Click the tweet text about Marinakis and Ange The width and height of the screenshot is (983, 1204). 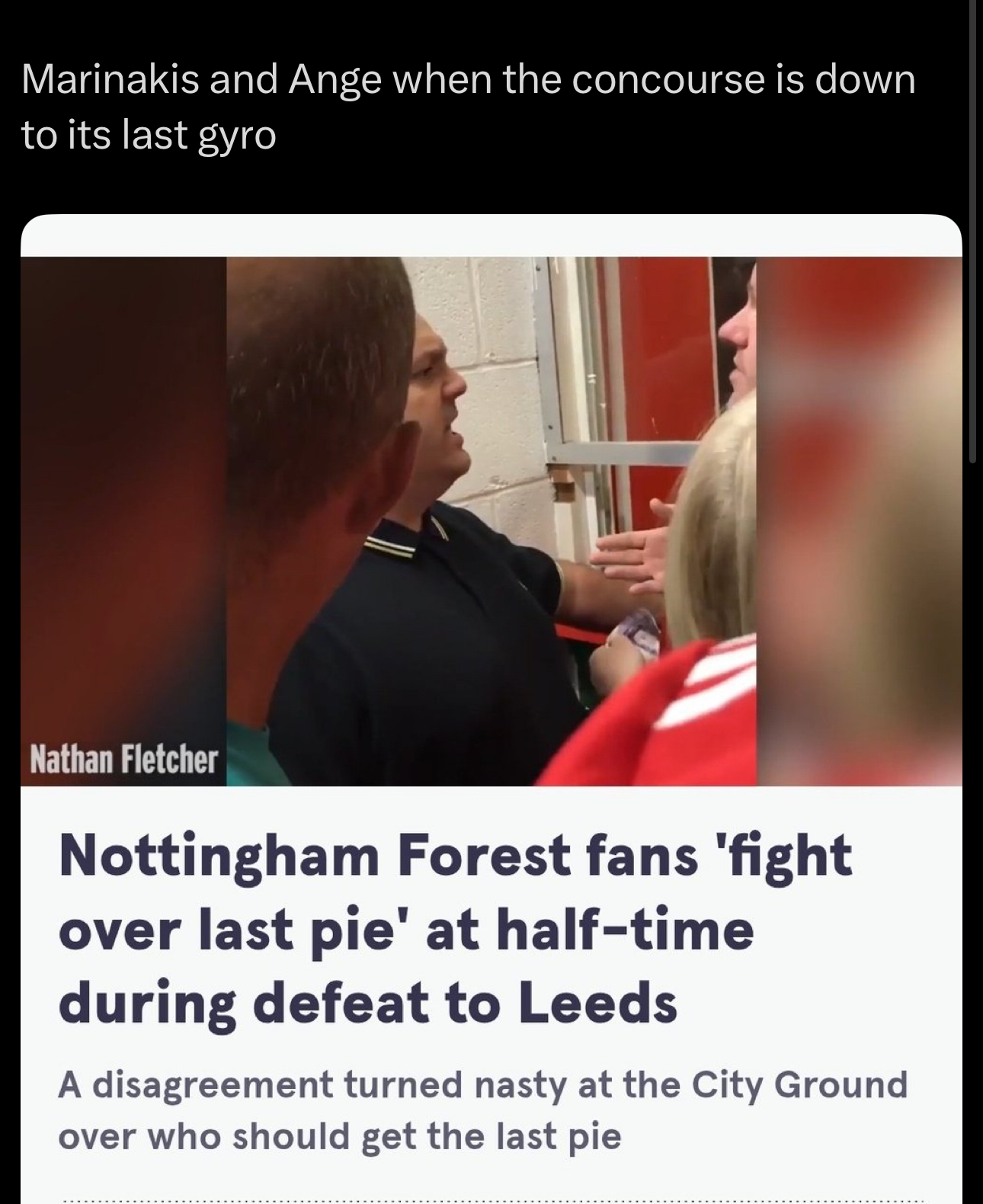pyautogui.click(x=468, y=107)
